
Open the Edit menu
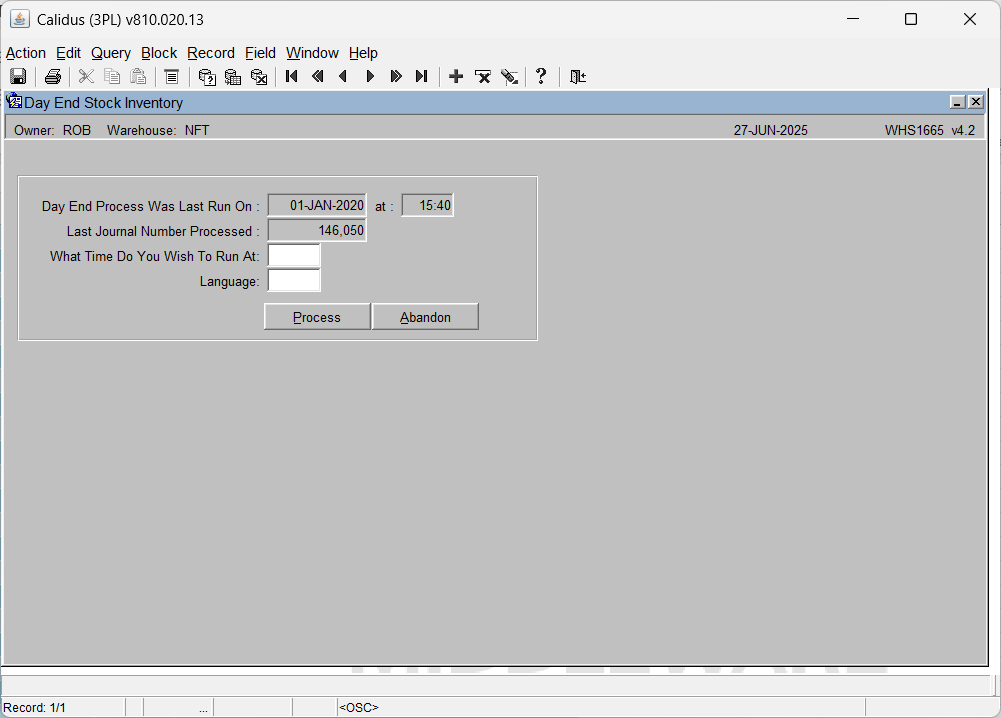click(x=68, y=53)
